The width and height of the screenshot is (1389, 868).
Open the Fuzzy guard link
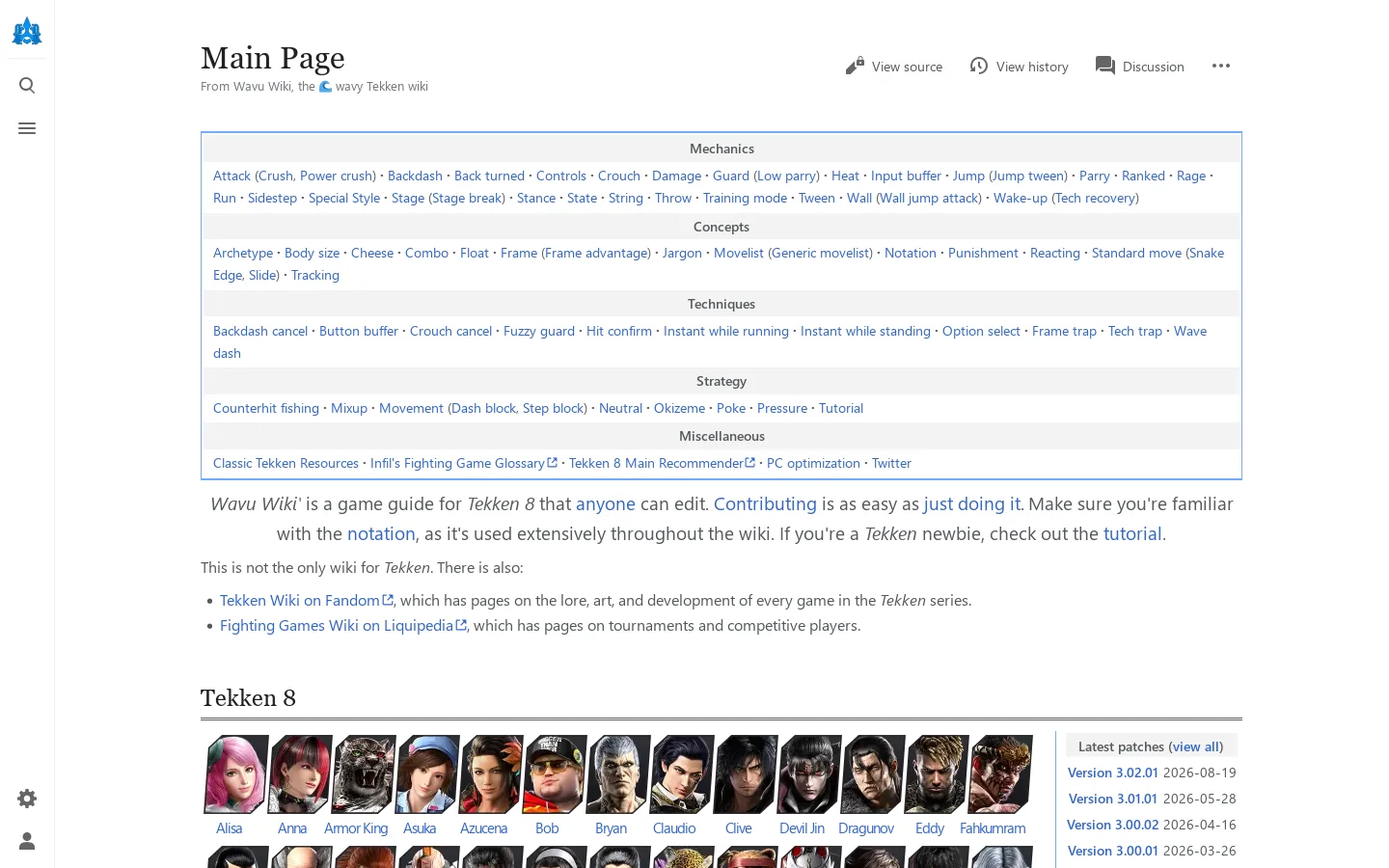coord(539,331)
